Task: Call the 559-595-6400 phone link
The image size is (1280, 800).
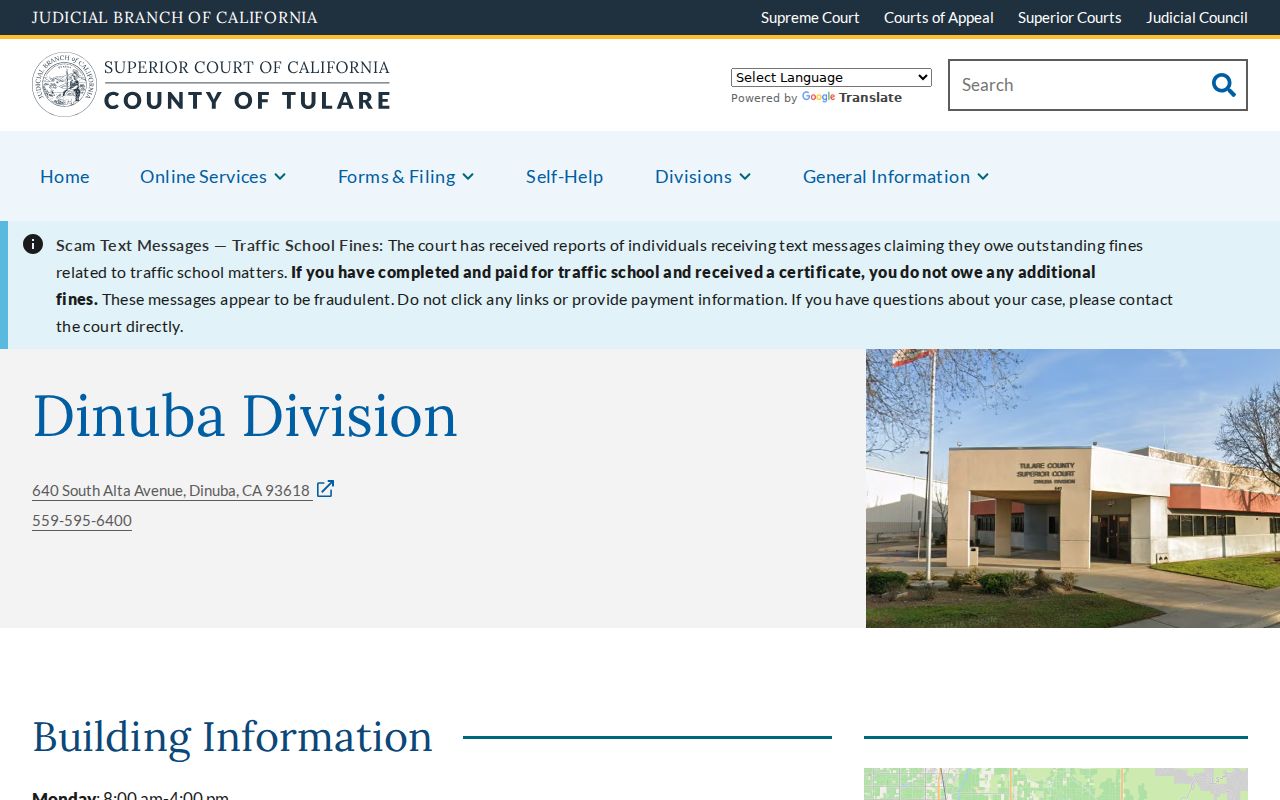Action: point(82,520)
